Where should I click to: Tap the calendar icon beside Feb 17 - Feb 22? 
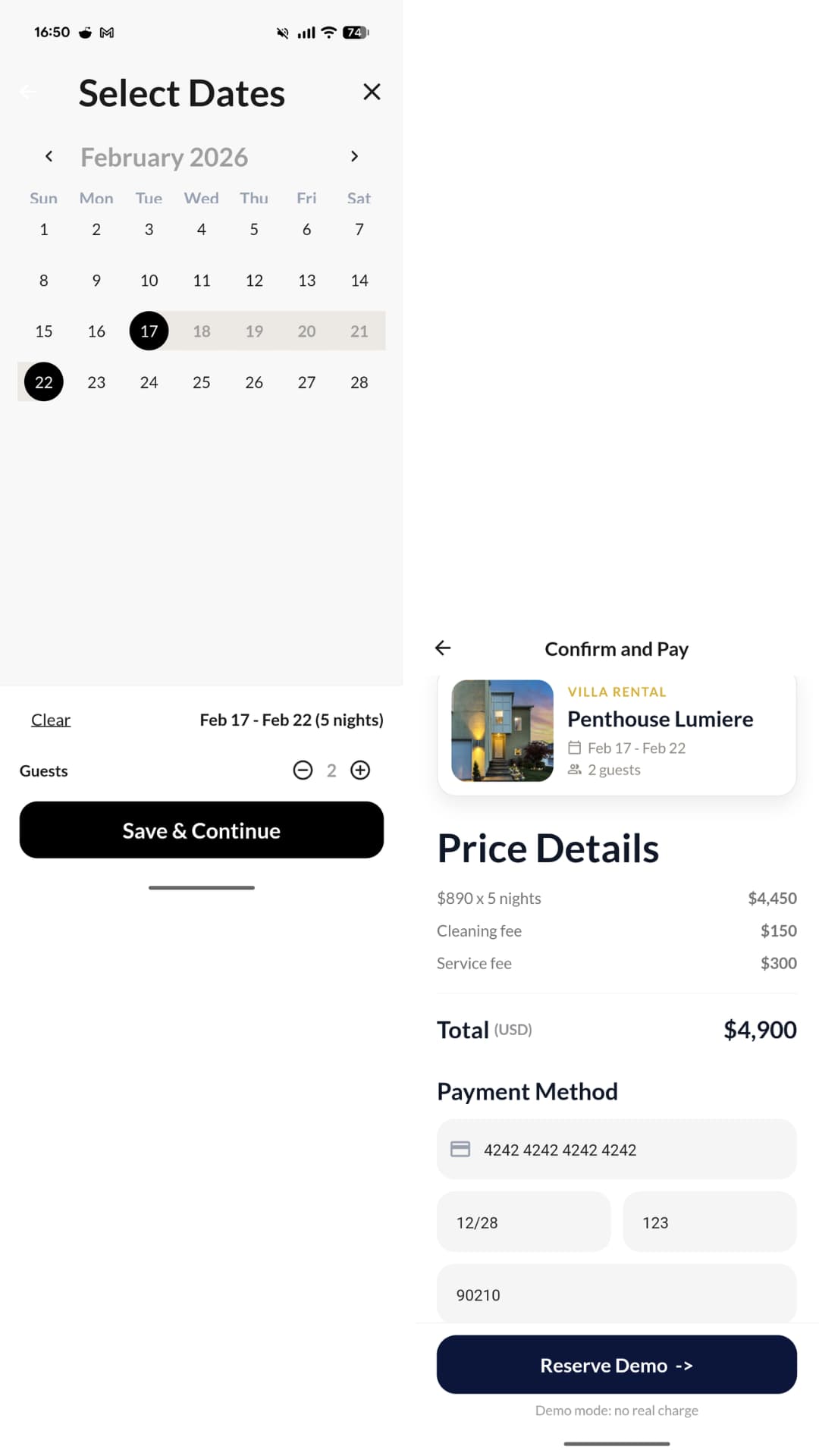[x=575, y=748]
